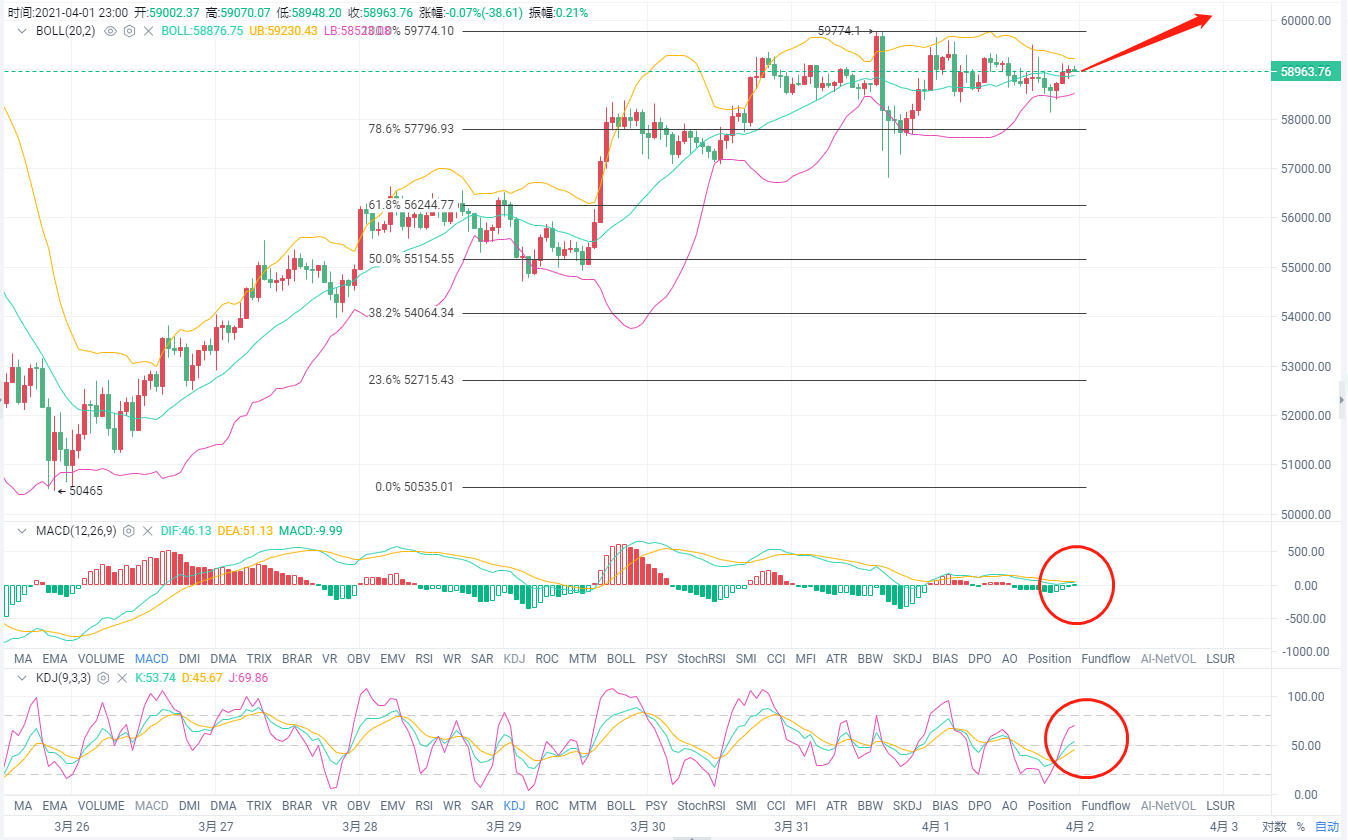
Task: Click the 3月 30 date on time axis
Action: pyautogui.click(x=648, y=827)
